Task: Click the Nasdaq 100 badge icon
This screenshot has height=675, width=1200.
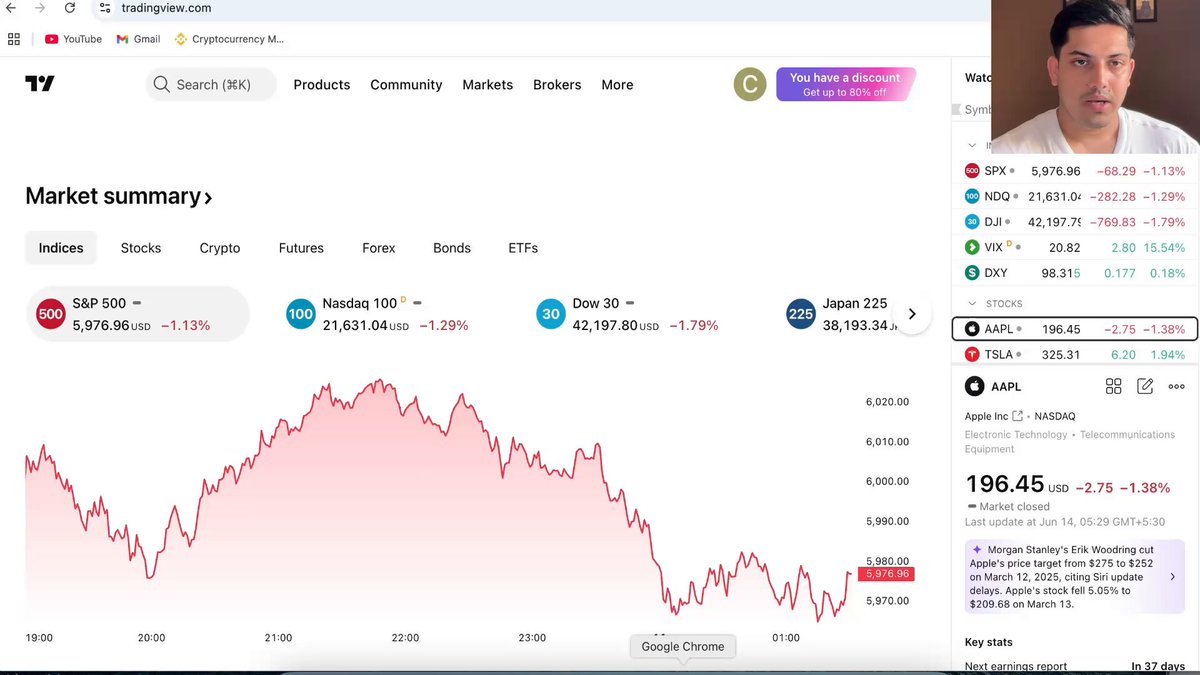Action: 300,314
